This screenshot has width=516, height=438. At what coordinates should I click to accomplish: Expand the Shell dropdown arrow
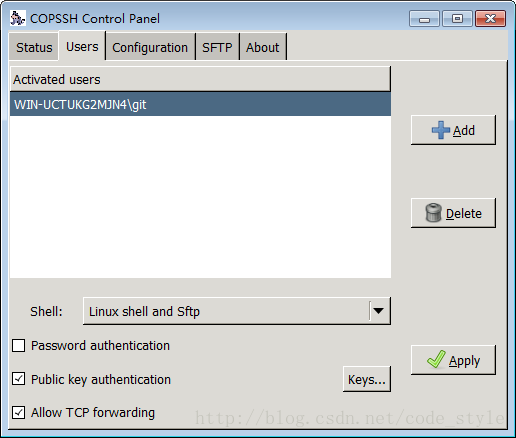pos(378,311)
